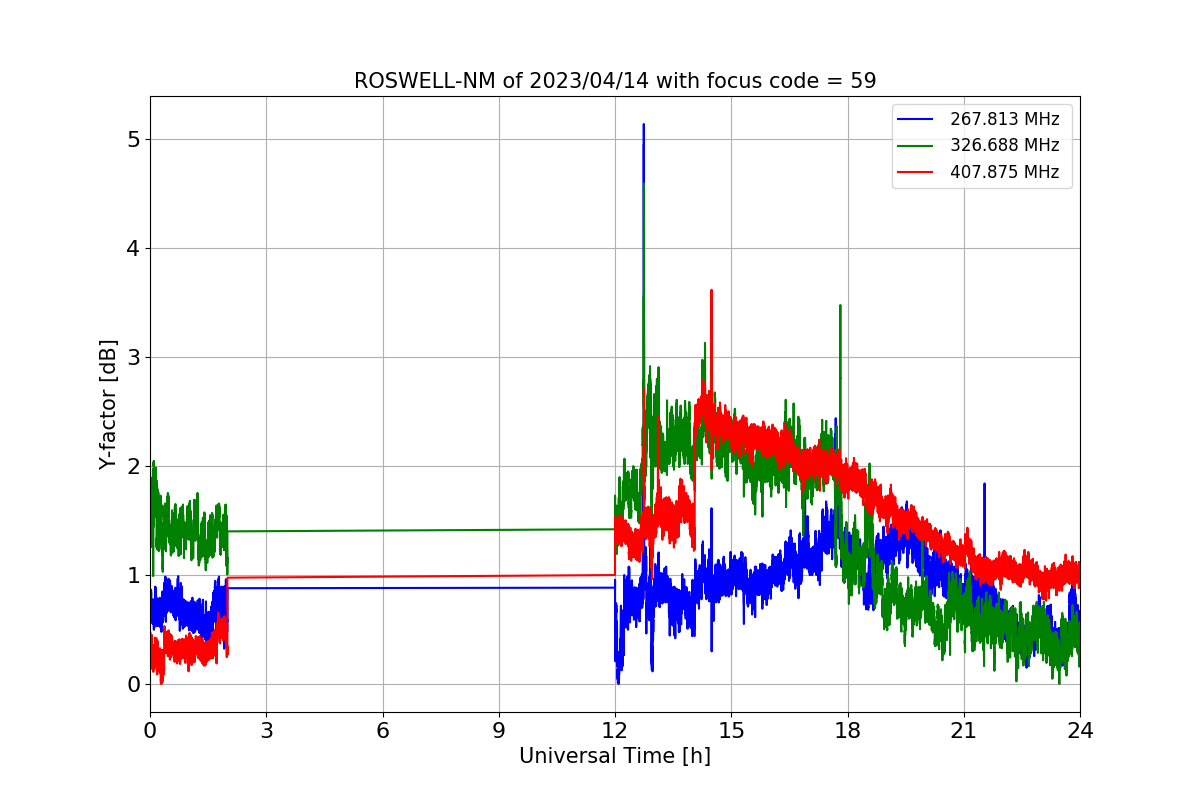1200x800 pixels.
Task: Click y-axis tick label 3
Action: (x=134, y=357)
